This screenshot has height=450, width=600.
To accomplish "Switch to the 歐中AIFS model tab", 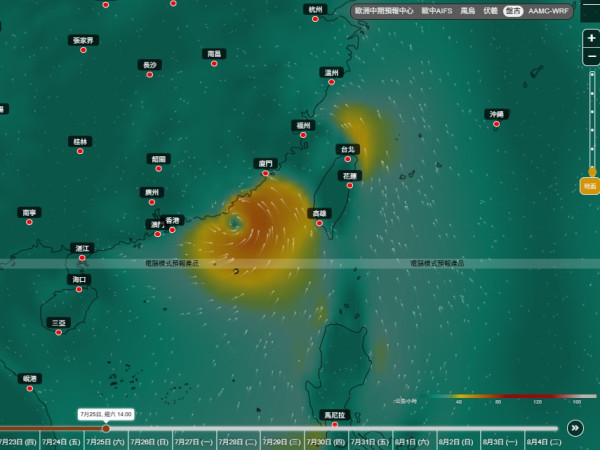I will pyautogui.click(x=437, y=11).
